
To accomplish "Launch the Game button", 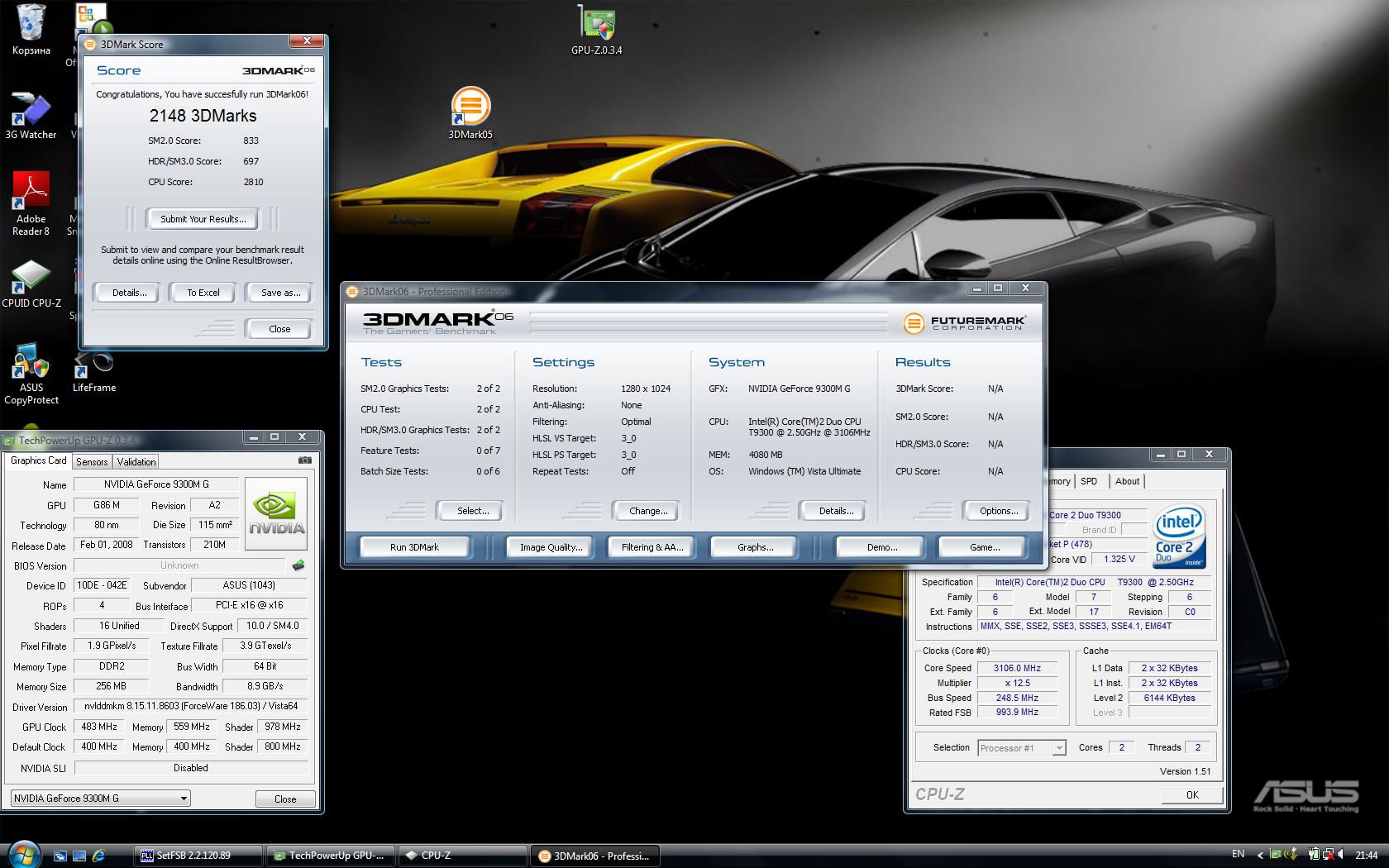I will (x=984, y=547).
